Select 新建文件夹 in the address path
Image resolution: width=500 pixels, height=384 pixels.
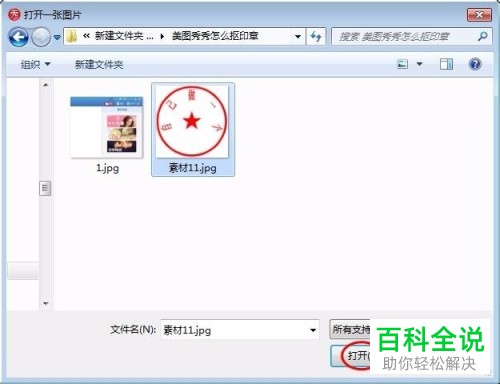click(x=119, y=36)
